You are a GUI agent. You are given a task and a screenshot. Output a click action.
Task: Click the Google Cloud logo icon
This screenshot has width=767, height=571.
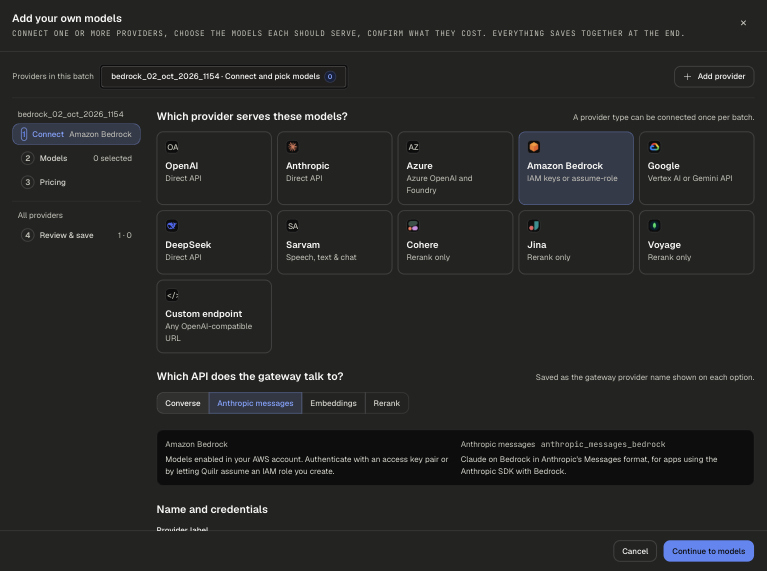point(654,147)
